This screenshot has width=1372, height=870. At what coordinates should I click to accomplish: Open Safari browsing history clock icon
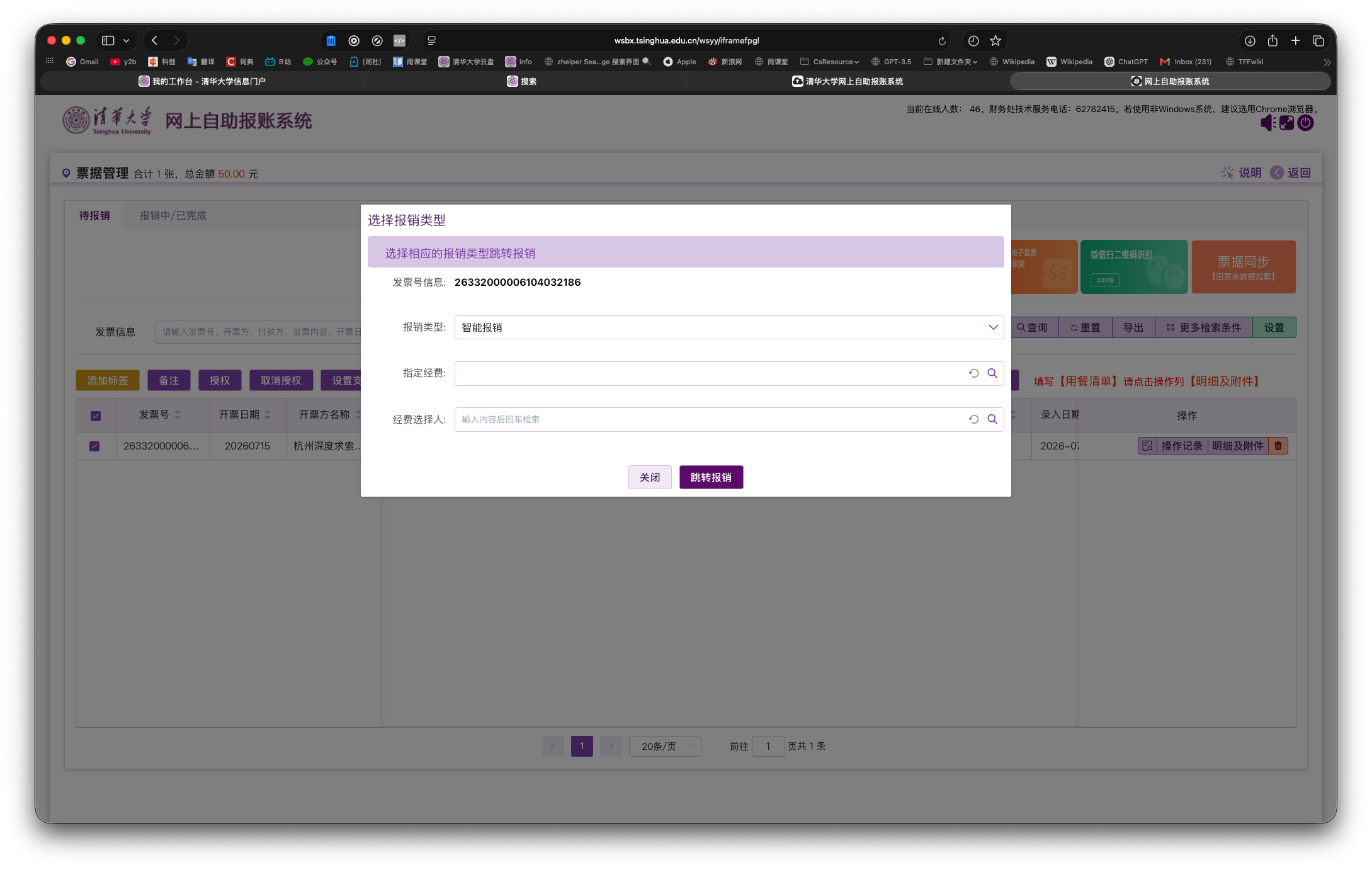click(x=973, y=41)
